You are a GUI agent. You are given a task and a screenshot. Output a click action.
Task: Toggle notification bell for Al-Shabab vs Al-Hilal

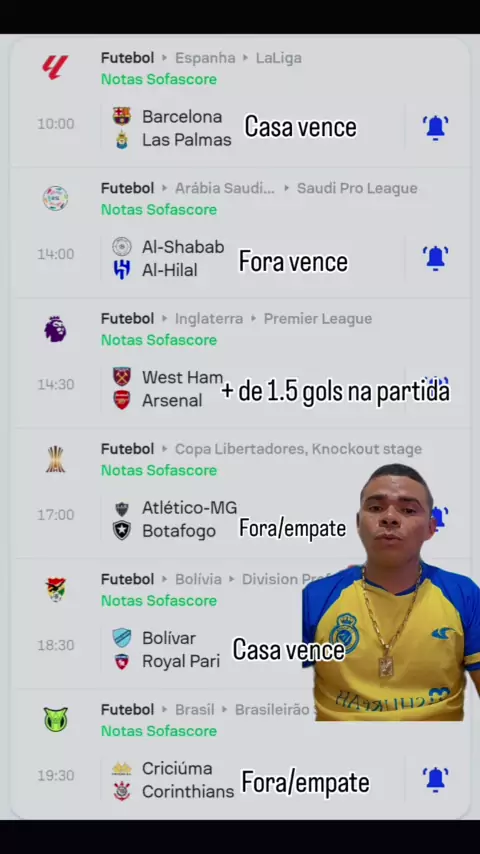tap(435, 258)
